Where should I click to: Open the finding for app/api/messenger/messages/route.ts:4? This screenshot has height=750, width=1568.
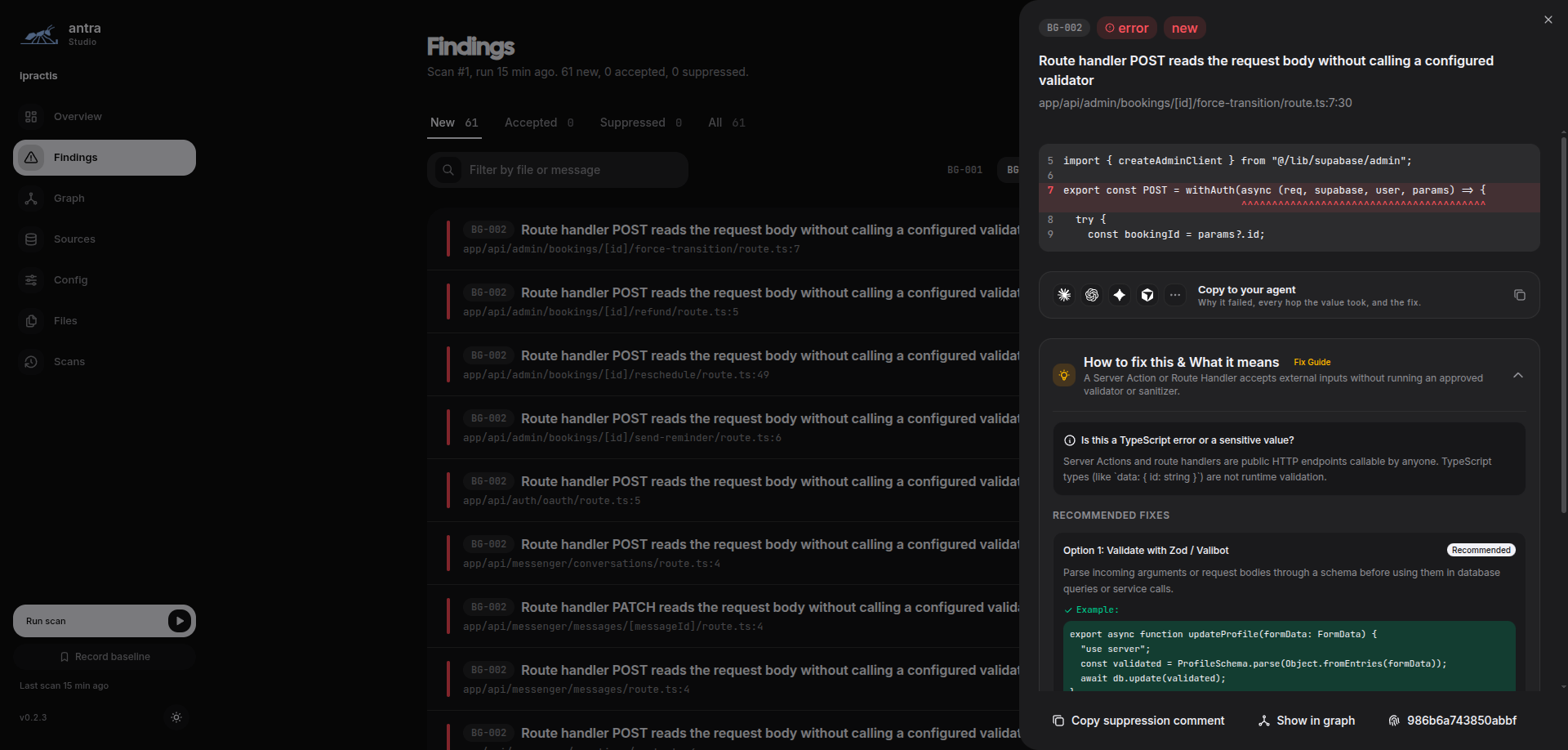[x=723, y=679]
